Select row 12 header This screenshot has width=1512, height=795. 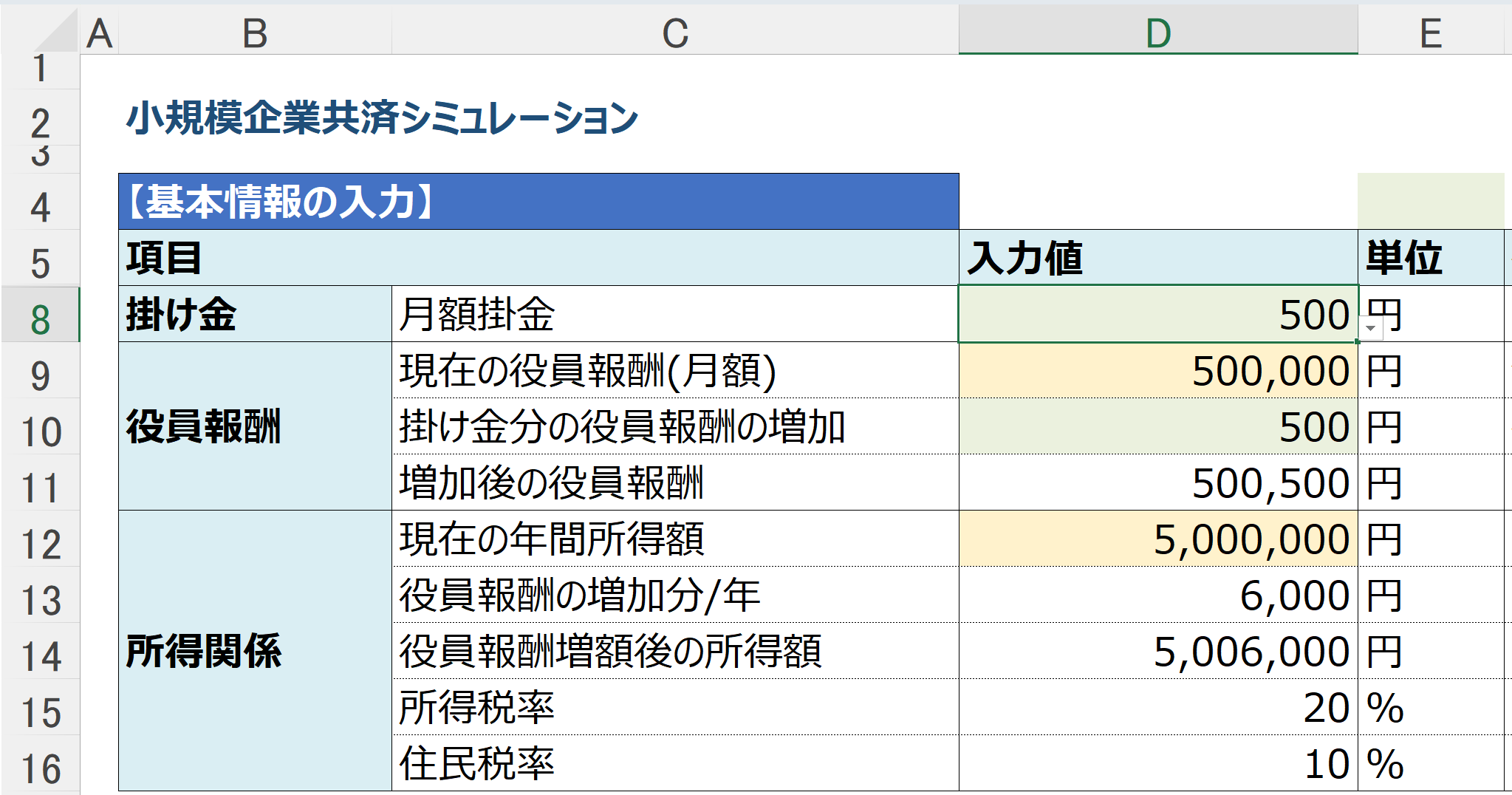pos(40,544)
